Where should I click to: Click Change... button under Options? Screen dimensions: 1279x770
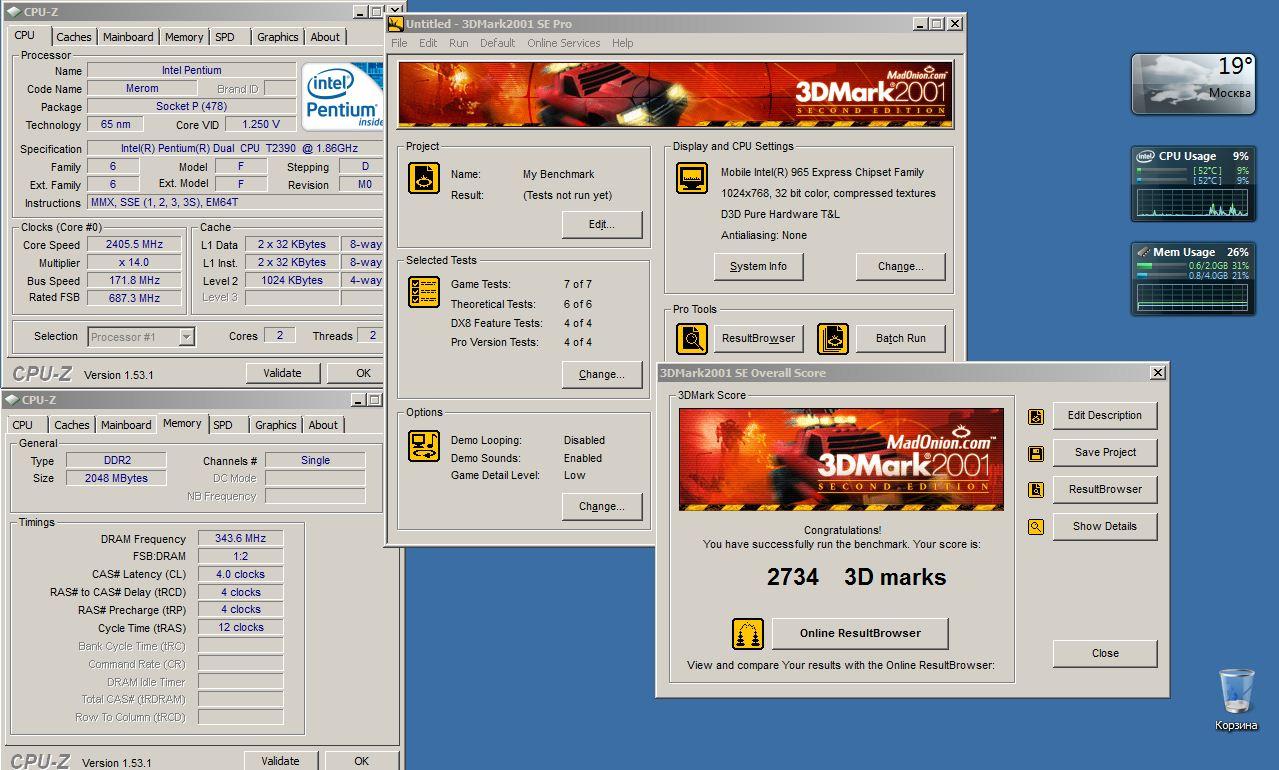602,507
